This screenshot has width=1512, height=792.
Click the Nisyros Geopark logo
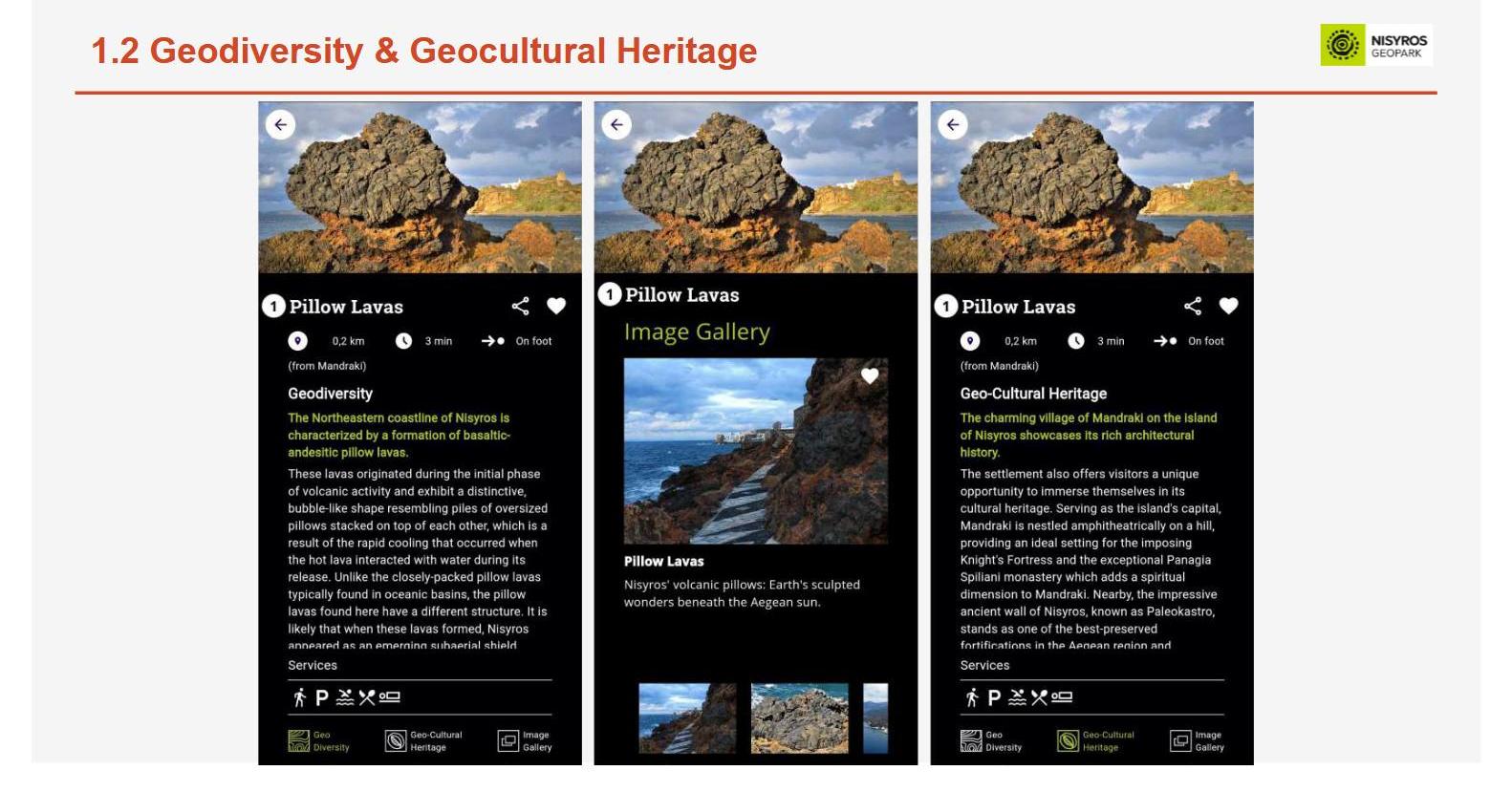[1376, 46]
